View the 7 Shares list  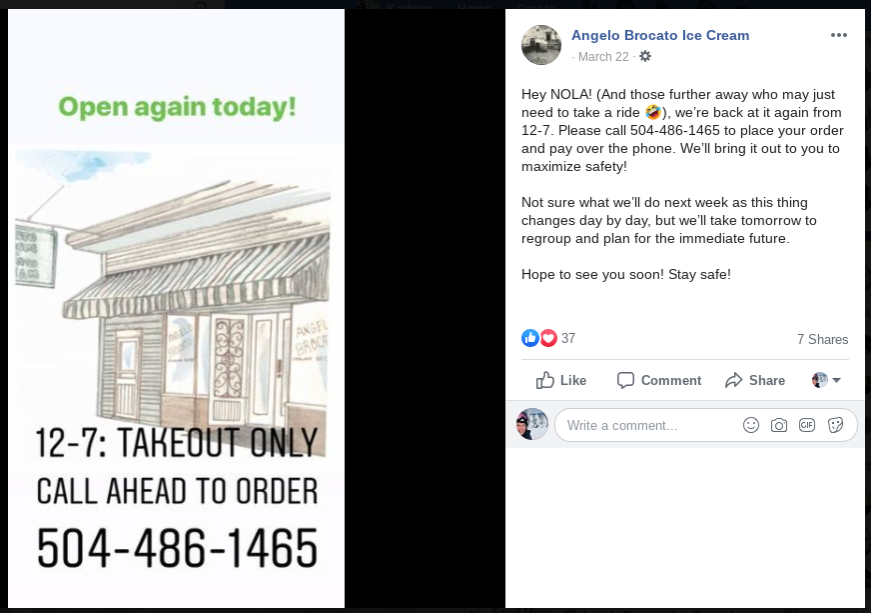[x=822, y=339]
